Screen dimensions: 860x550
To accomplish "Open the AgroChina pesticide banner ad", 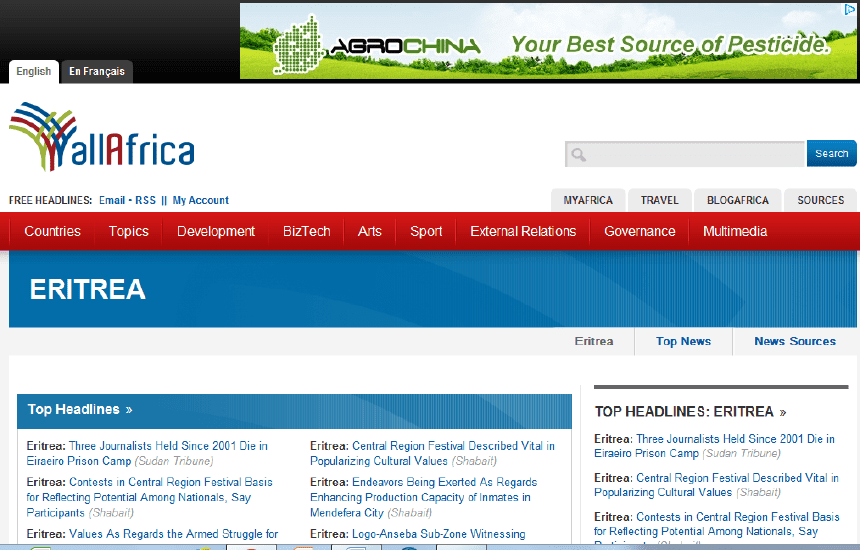I will [548, 41].
